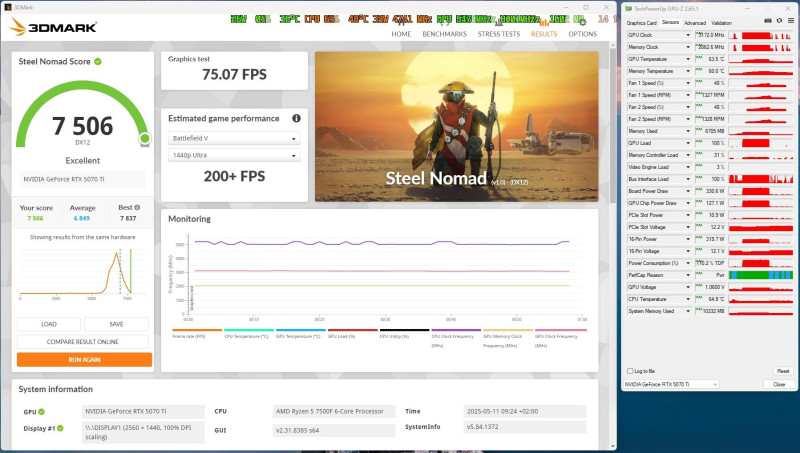Viewport: 800px width, 453px height.
Task: Click the 3DMark vertical scrollbar
Action: click(x=613, y=127)
